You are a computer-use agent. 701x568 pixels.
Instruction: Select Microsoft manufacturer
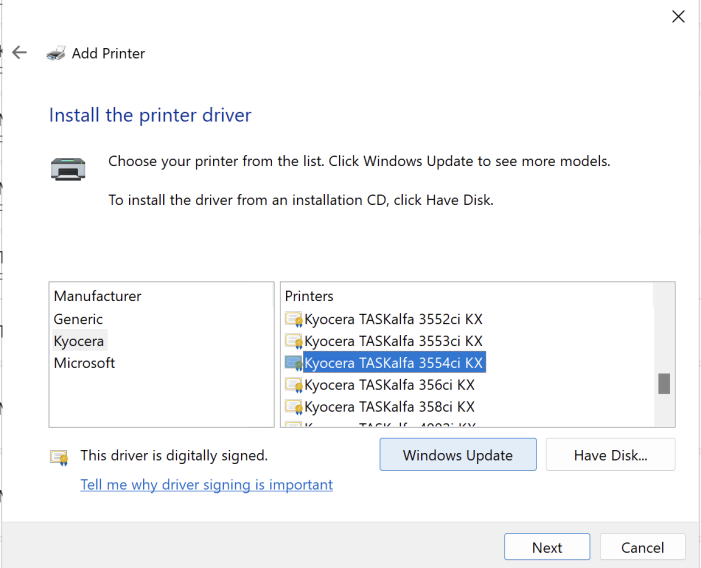coord(84,363)
